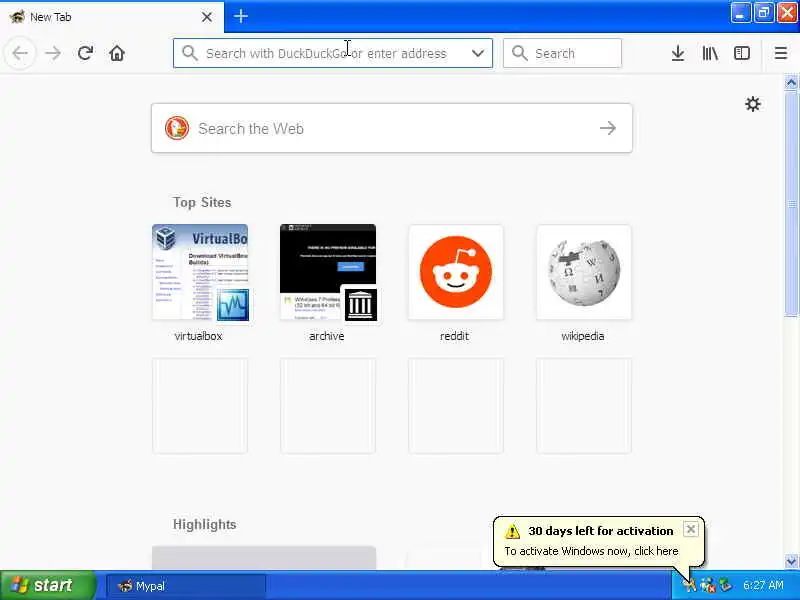Click the archive label text
The image size is (800, 600).
tap(327, 336)
